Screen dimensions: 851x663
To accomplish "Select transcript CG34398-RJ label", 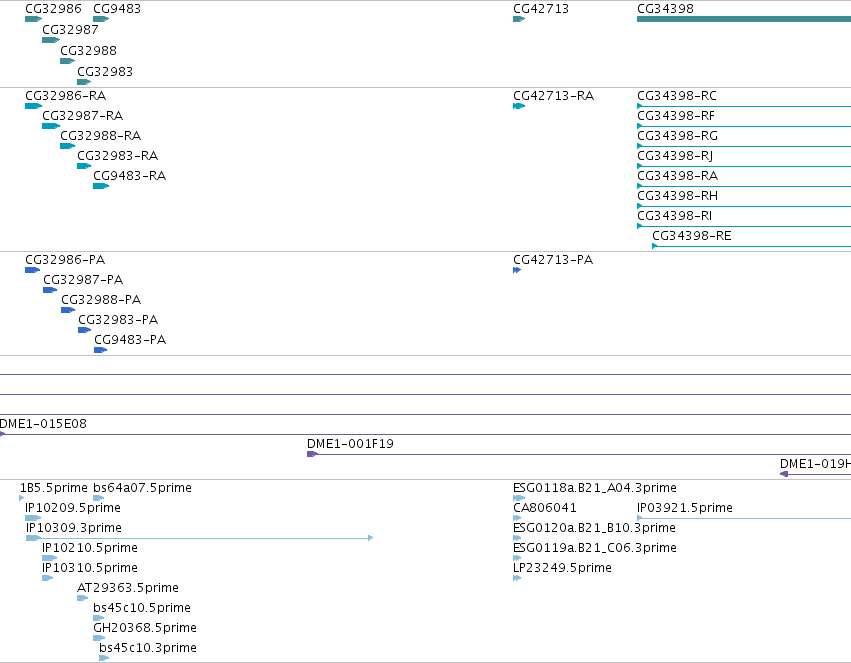I will [x=675, y=156].
